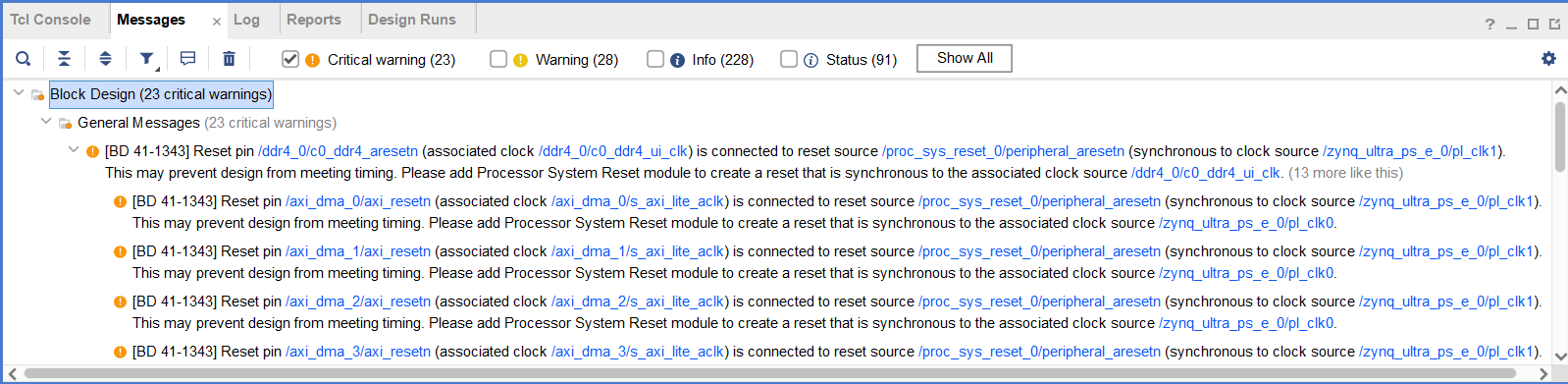Screen dimensions: 1568x384
Task: Select General Messages tree row
Action: click(207, 123)
